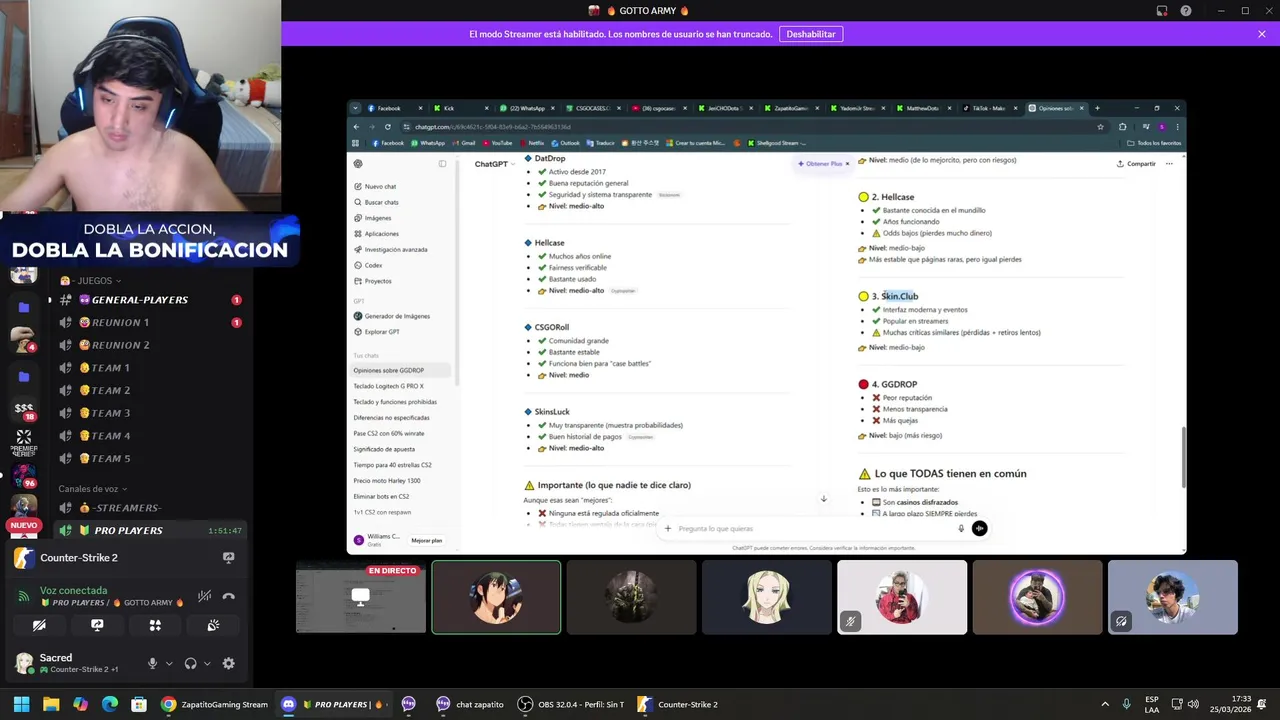Screen dimensions: 1280x720
Task: Switch to the Facebook tab in streamed Chrome
Action: (394, 108)
